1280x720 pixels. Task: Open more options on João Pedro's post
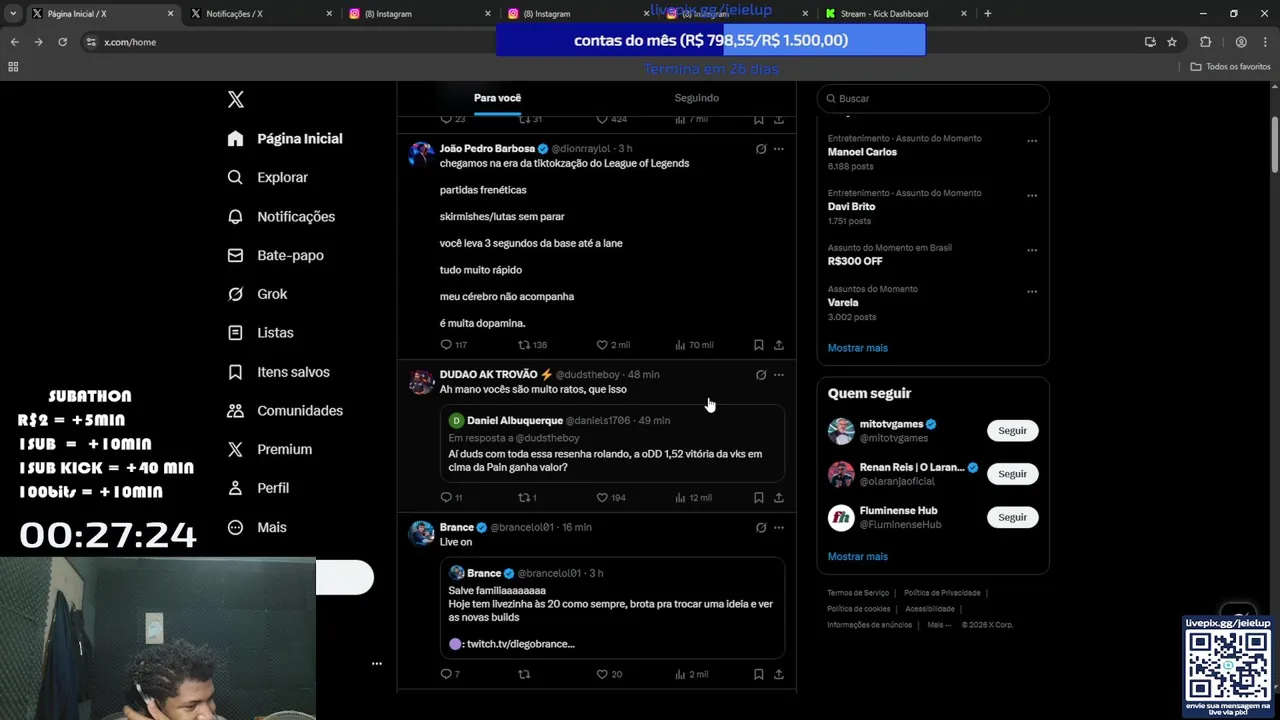click(779, 149)
